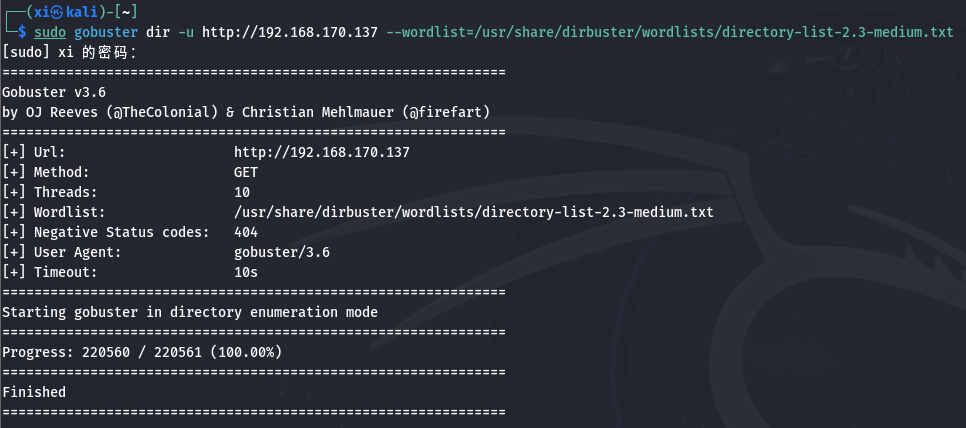Click the Gobuster v3.6 version text
966x428 pixels.
click(54, 92)
